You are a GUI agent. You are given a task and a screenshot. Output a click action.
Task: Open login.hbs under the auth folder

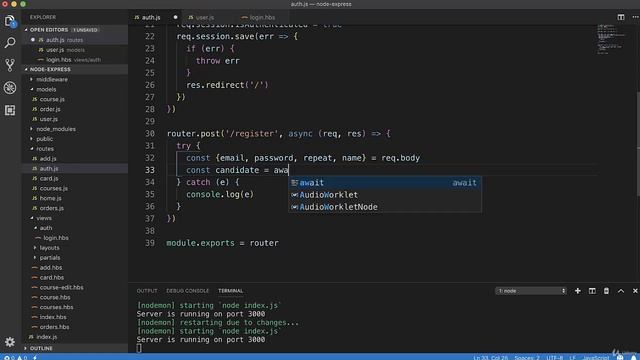click(56, 238)
